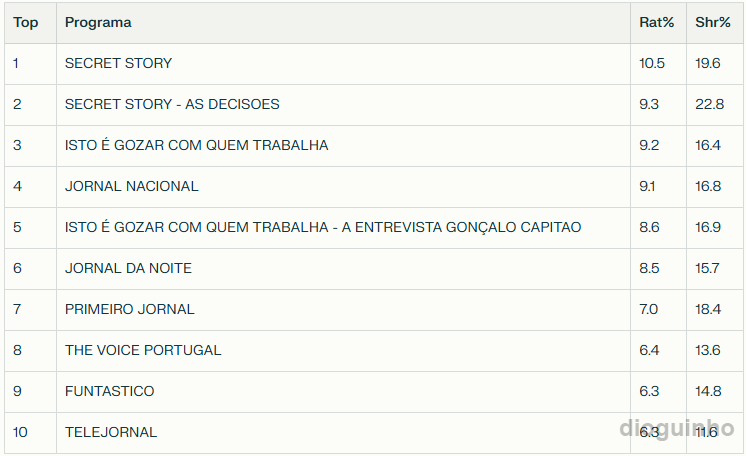Select the TELEJORNAL program cell
The width and height of the screenshot is (746, 456).
pos(111,432)
